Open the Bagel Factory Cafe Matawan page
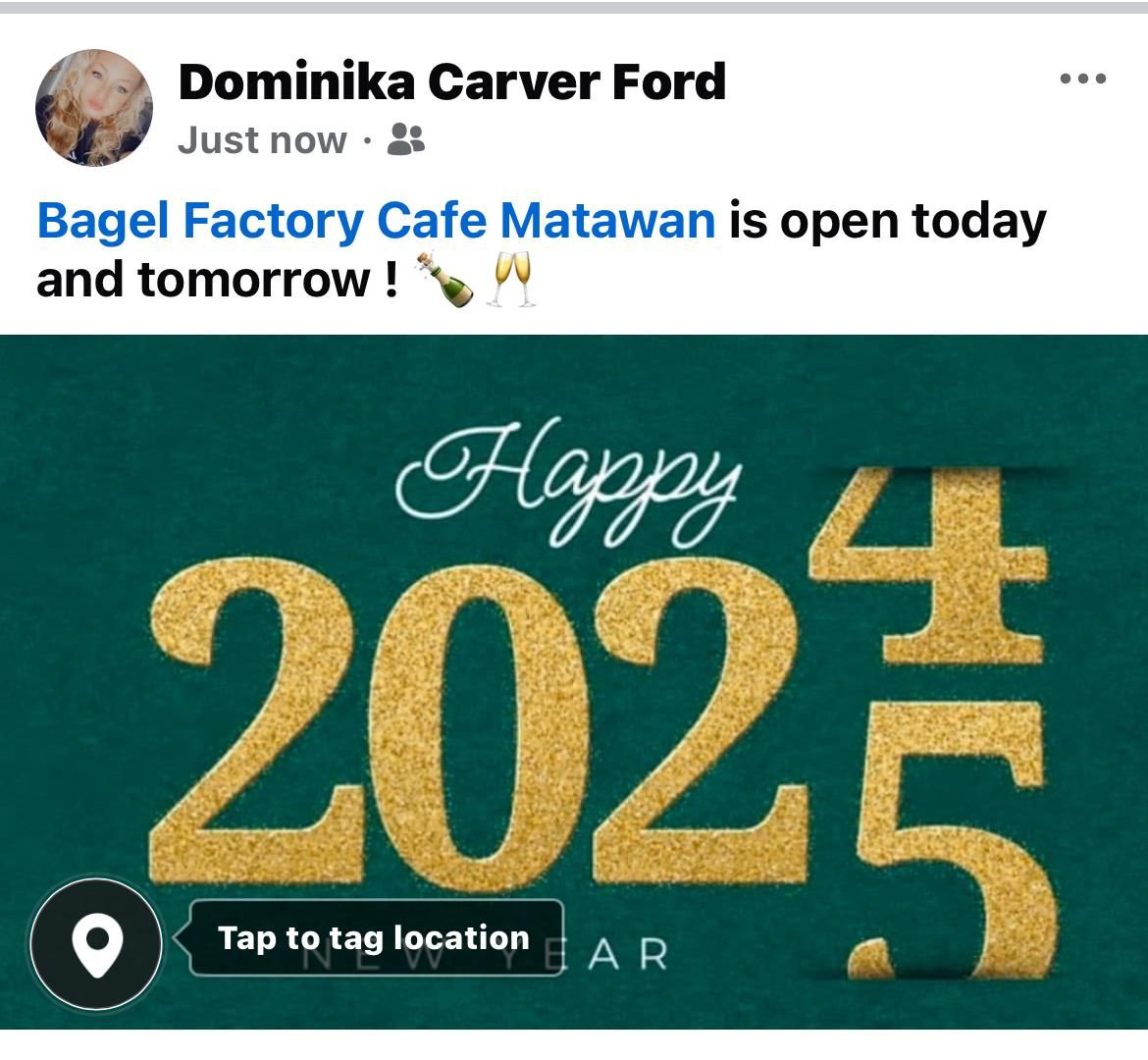1148x1060 pixels. [377, 221]
